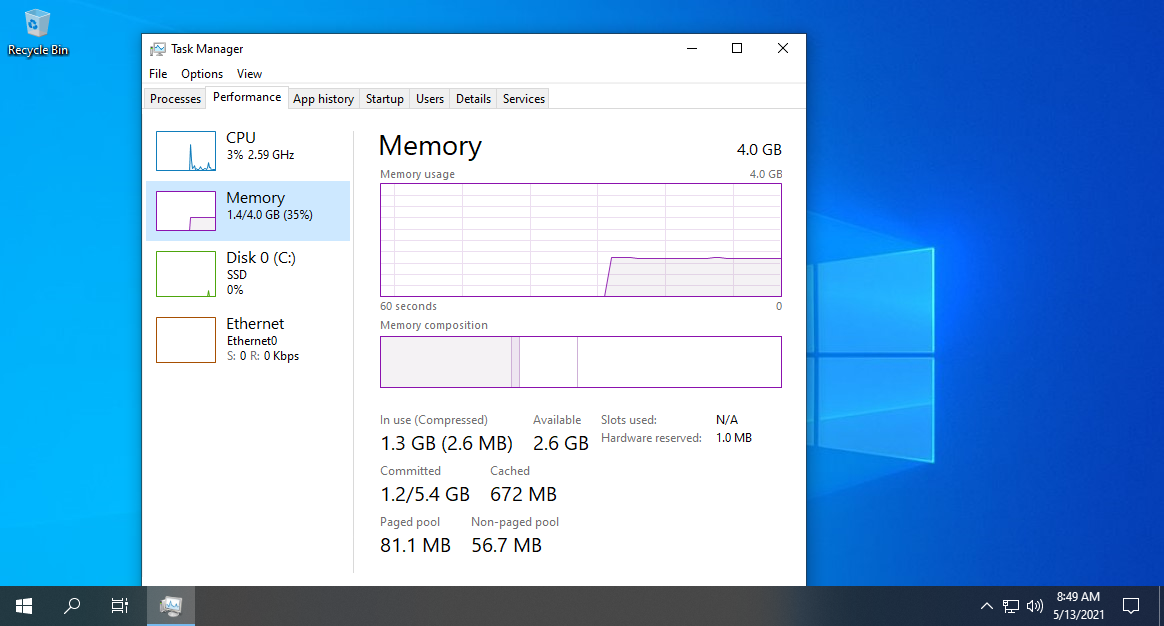The image size is (1164, 626).
Task: Select the CPU mini graph thumbnail
Action: click(186, 151)
